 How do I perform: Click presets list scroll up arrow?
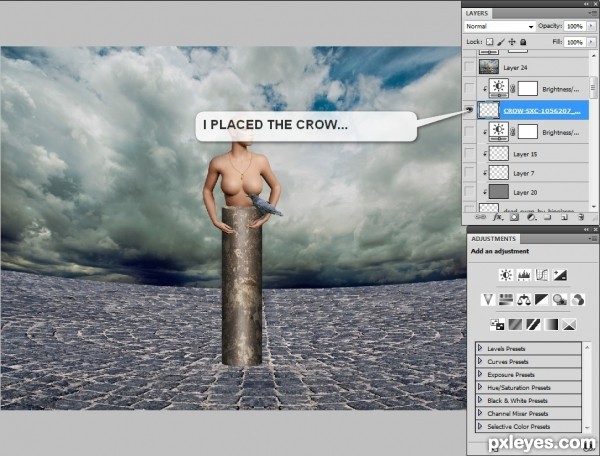coord(586,347)
